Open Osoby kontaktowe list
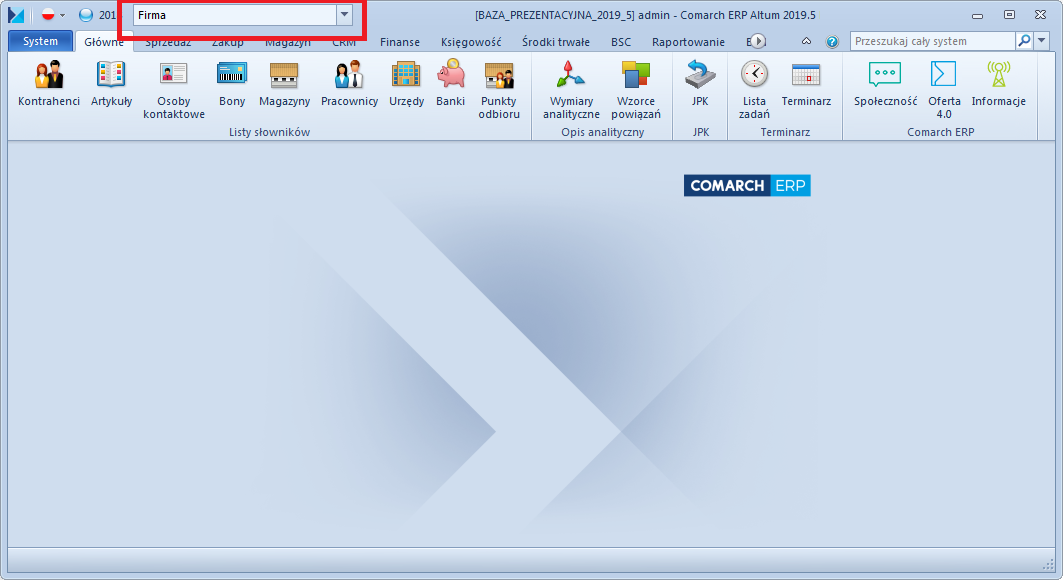This screenshot has width=1063, height=580. coord(174,89)
